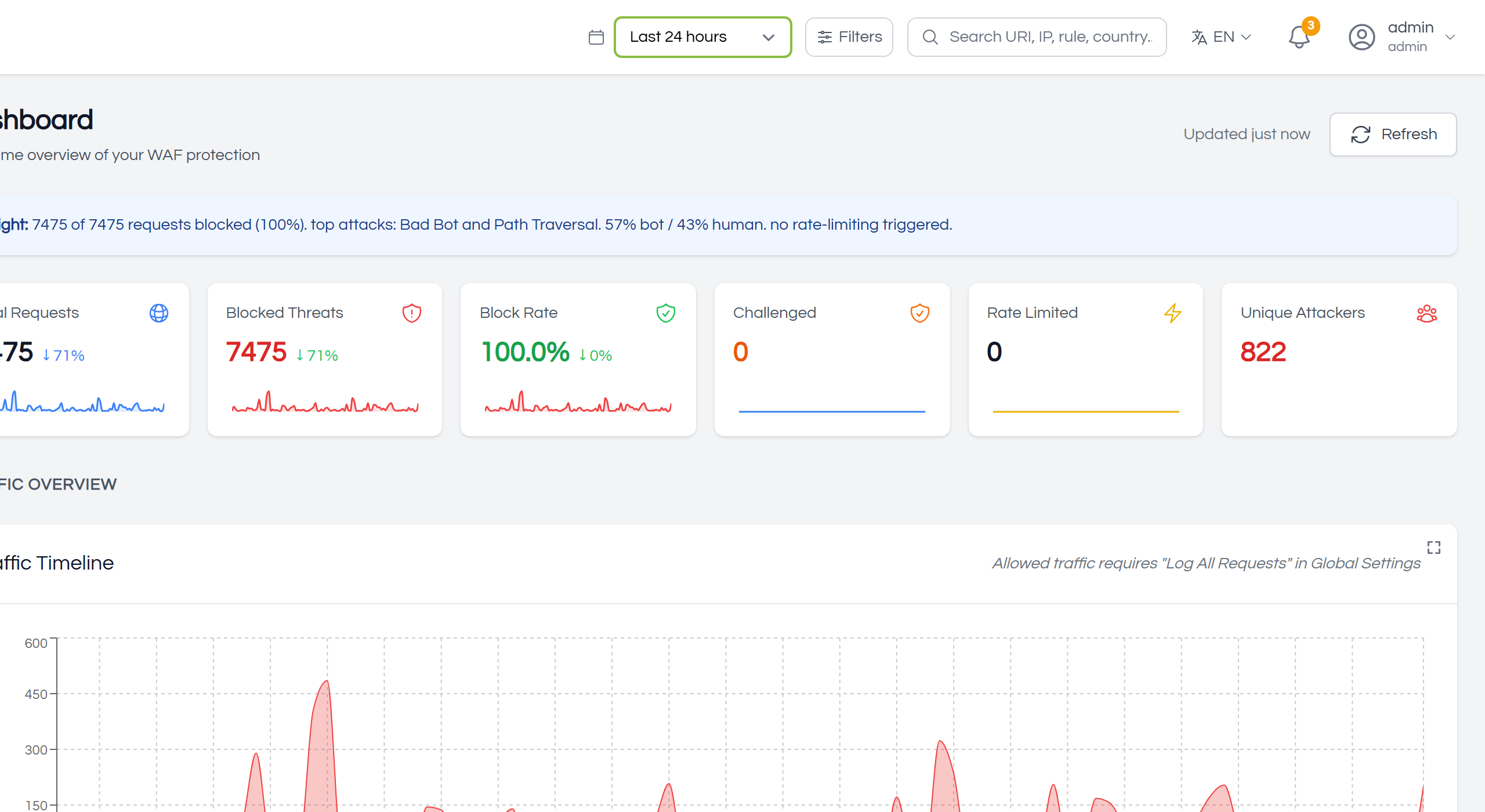Click the calendar icon beside time range
This screenshot has width=1485, height=812.
pos(596,37)
